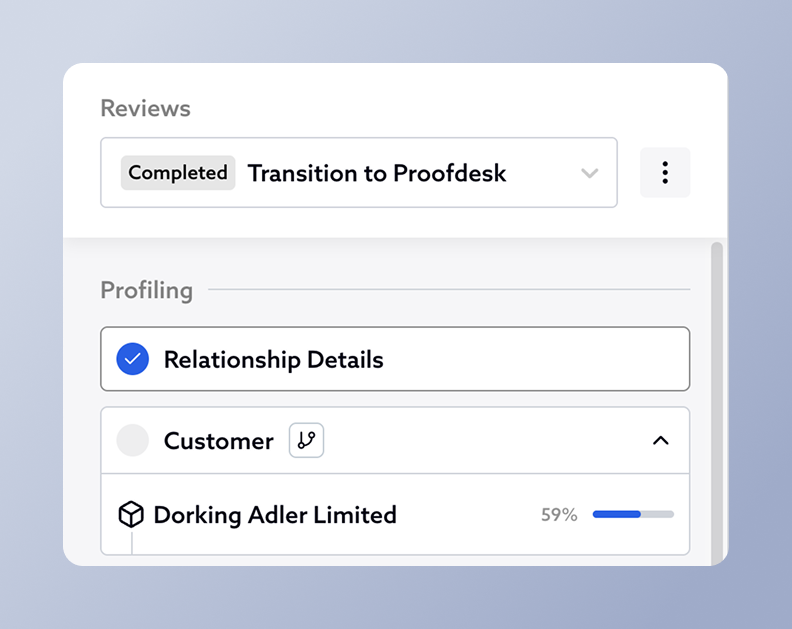
Task: Click the blue checkmark on Relationship Details
Action: coord(133,359)
